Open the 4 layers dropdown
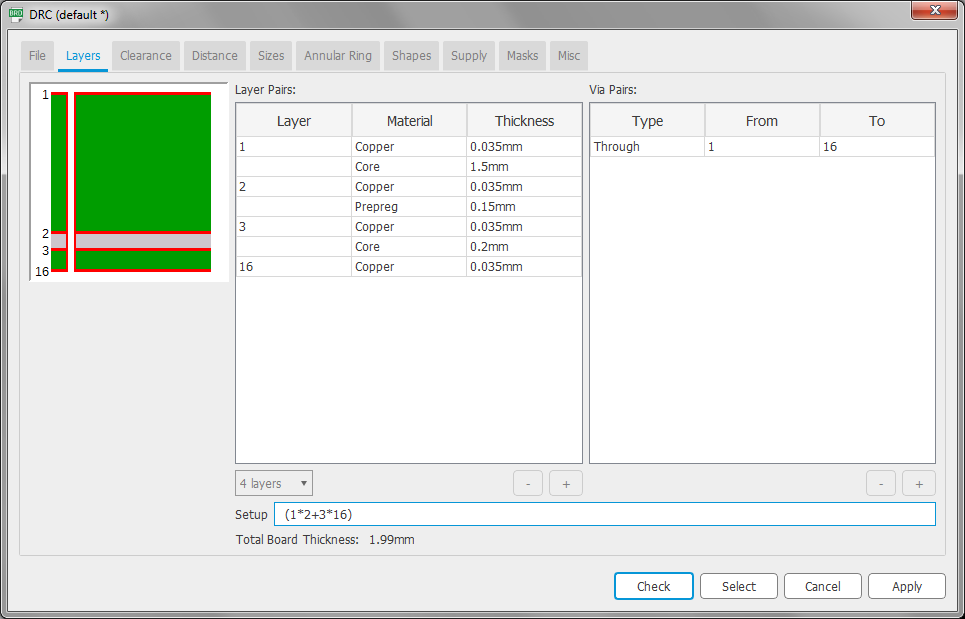965x619 pixels. pos(274,484)
